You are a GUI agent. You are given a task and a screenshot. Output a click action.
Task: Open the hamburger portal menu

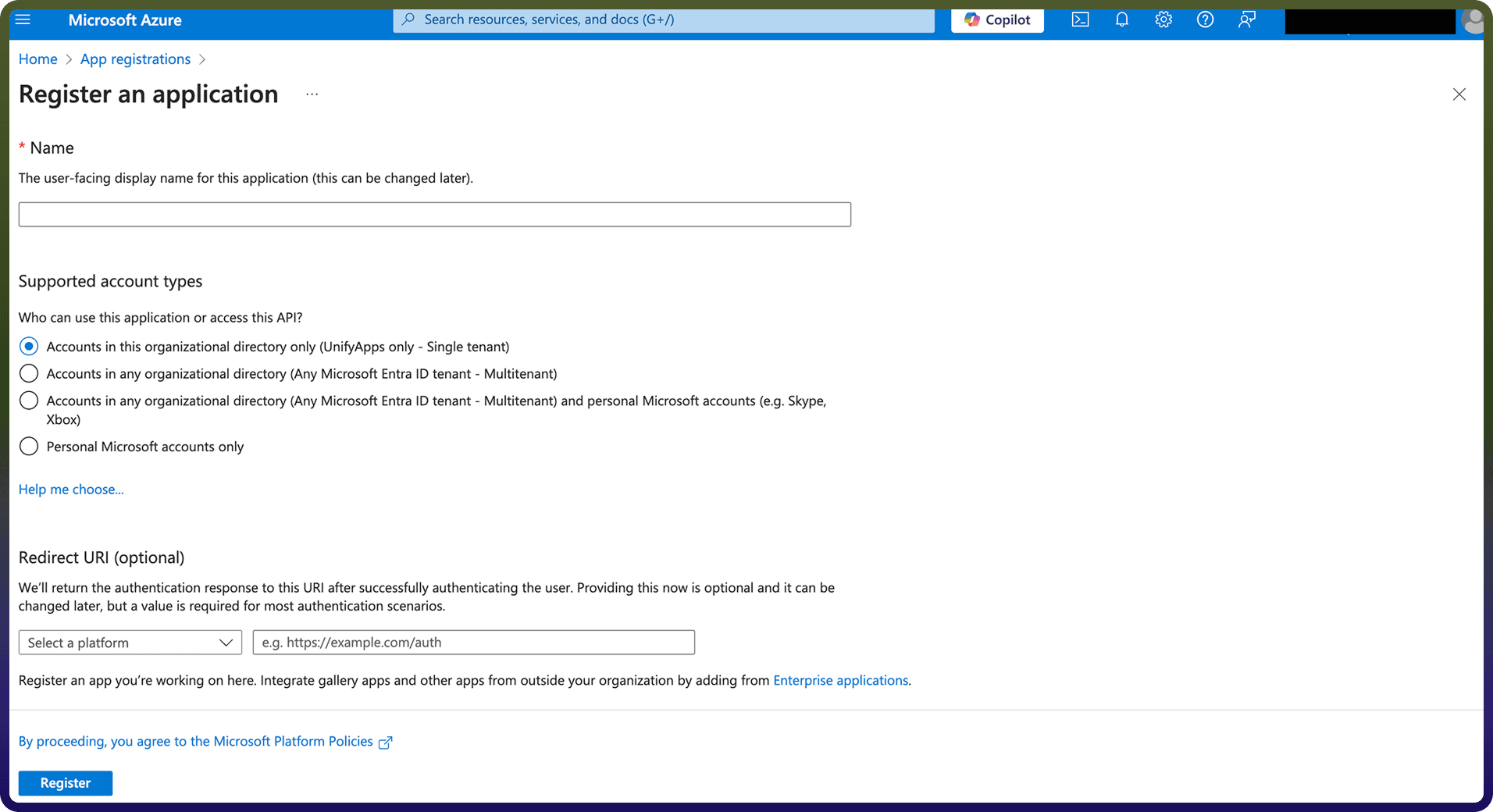tap(23, 20)
